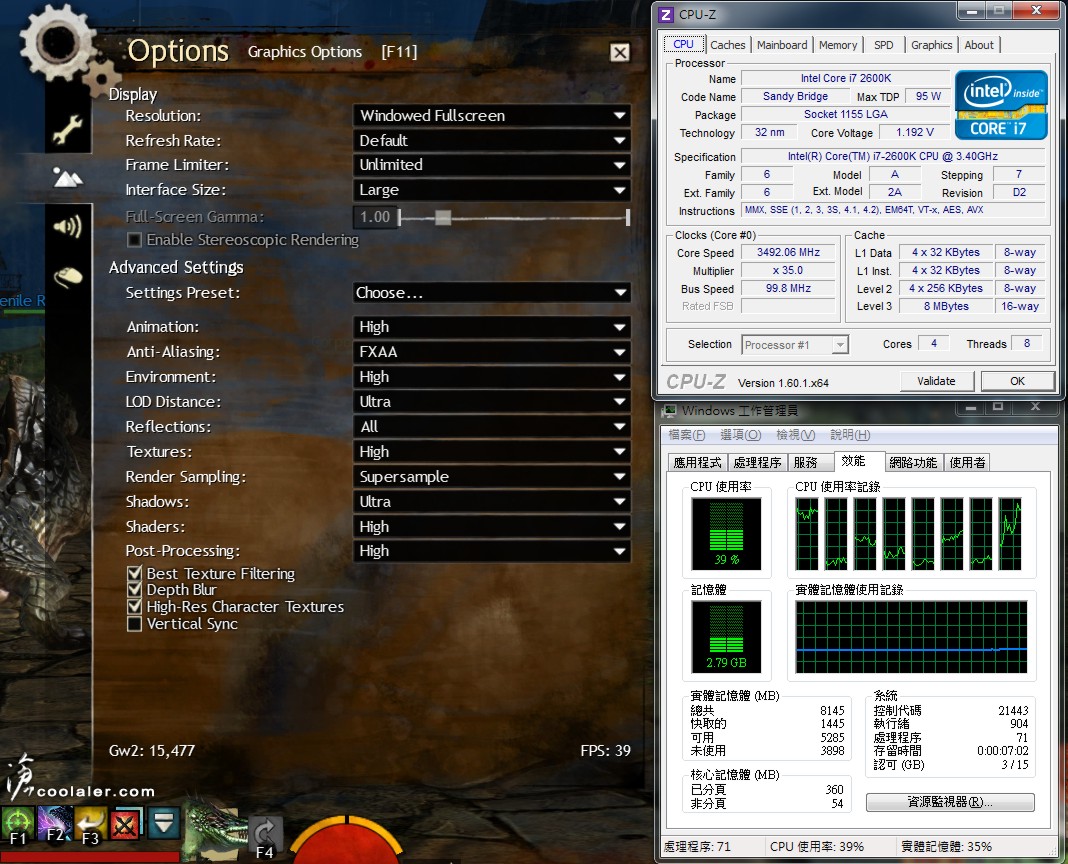Screen dimensions: 1068x864
Task: Click CPU-Z Core Speed value 3492.06 MHz
Action: [x=788, y=252]
